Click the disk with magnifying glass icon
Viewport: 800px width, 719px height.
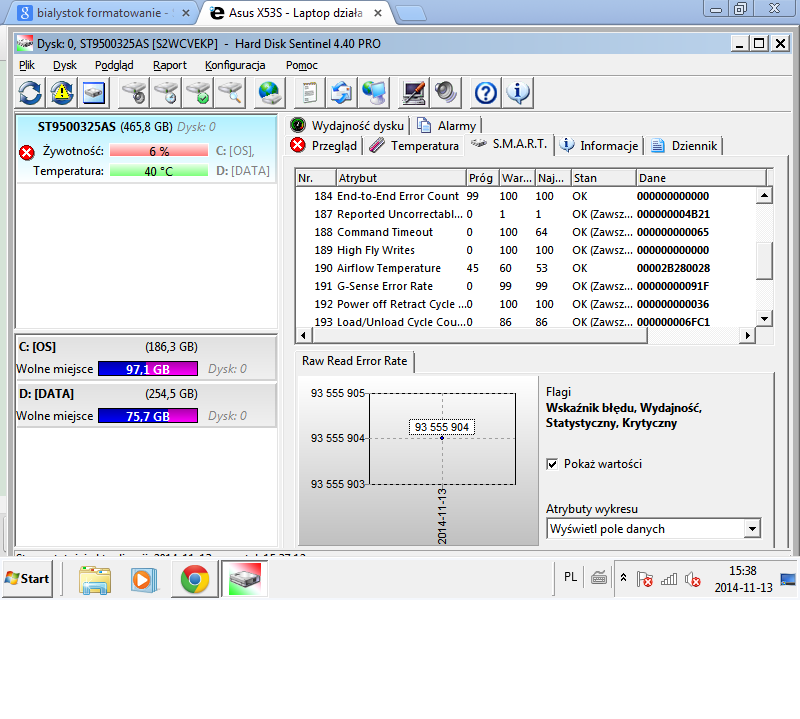point(230,93)
